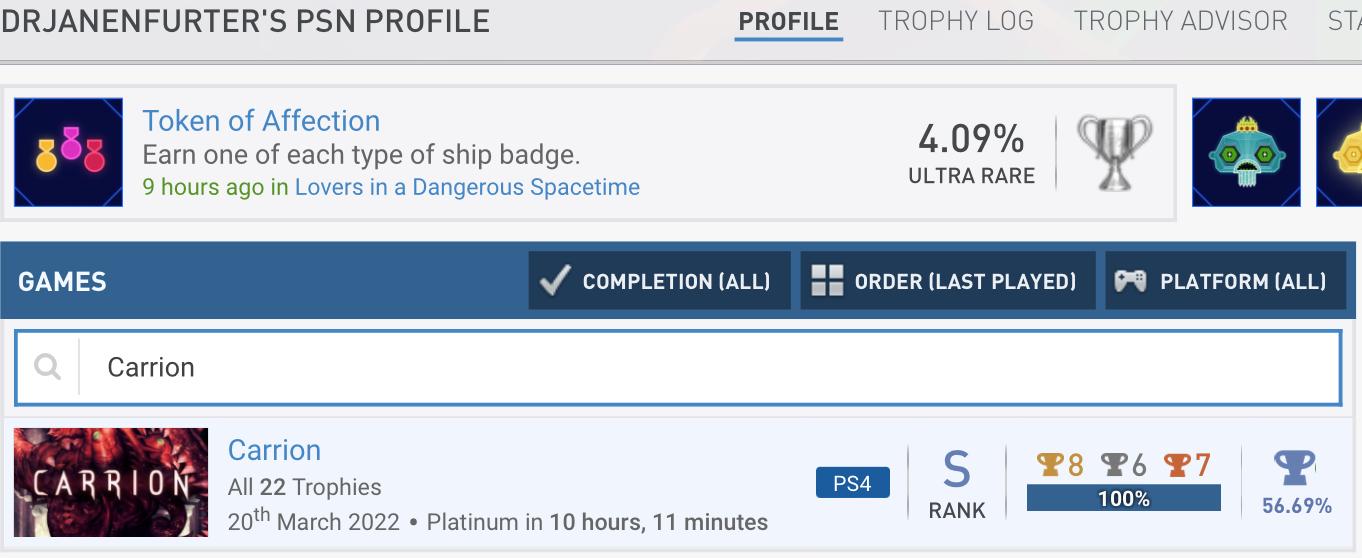The height and width of the screenshot is (558, 1362).
Task: Click the Carrion game cover thumbnail
Action: (x=111, y=482)
